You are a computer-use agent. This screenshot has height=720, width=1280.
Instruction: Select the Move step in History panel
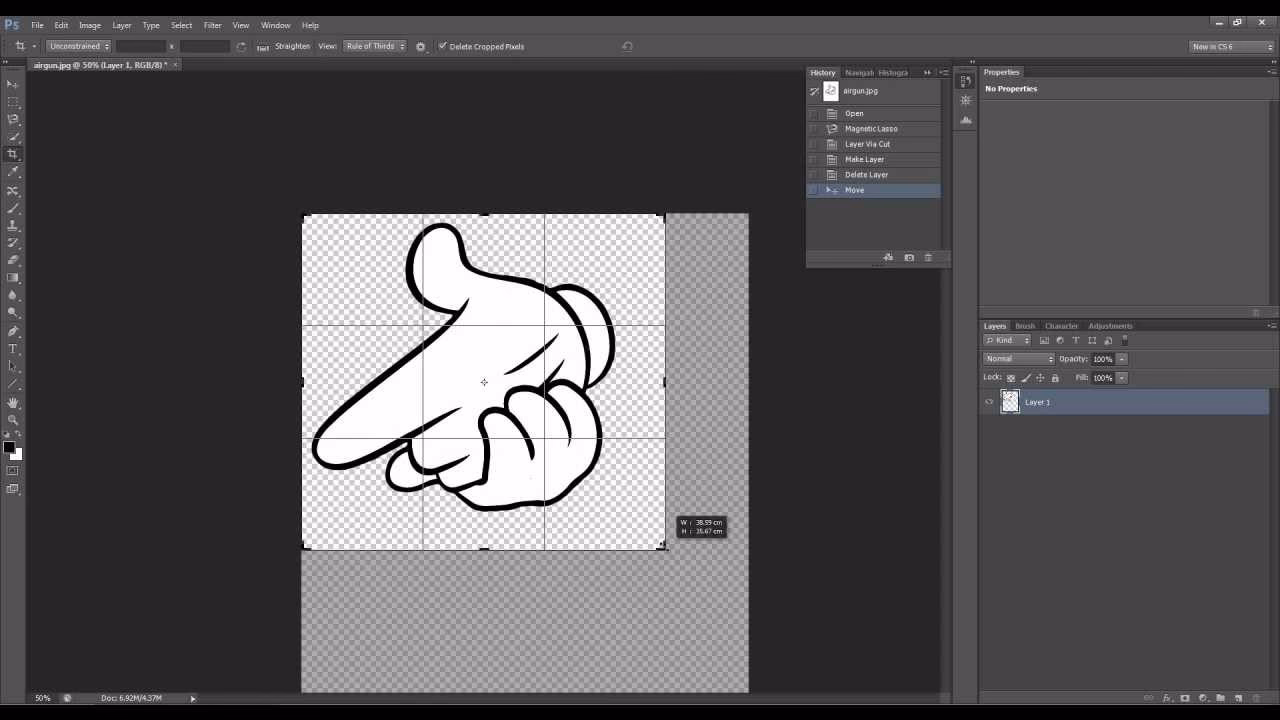coord(855,190)
